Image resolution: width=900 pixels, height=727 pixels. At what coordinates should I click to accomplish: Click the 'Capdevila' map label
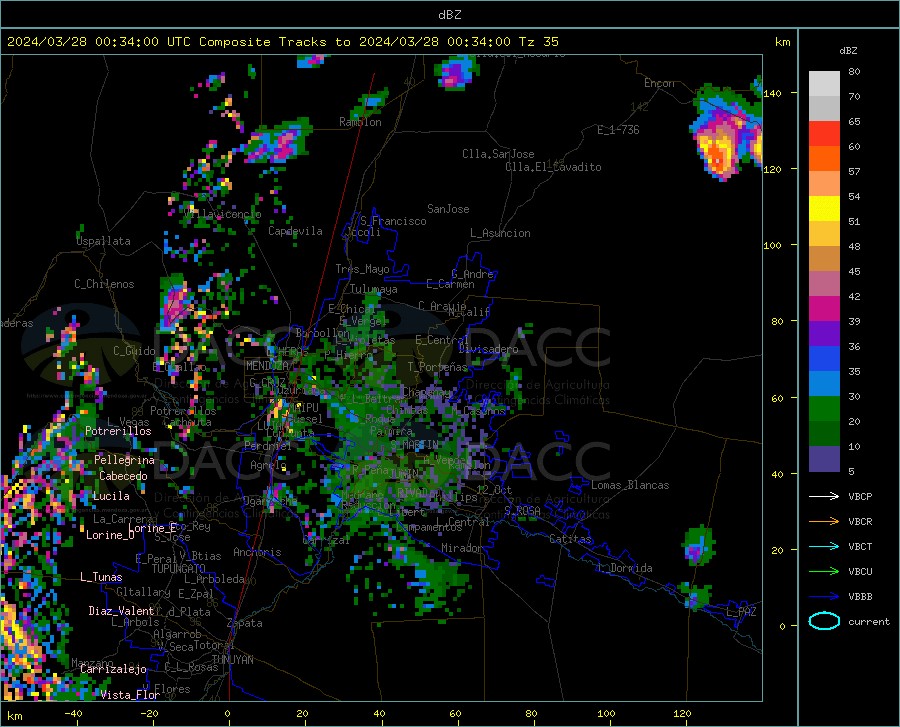pos(296,231)
